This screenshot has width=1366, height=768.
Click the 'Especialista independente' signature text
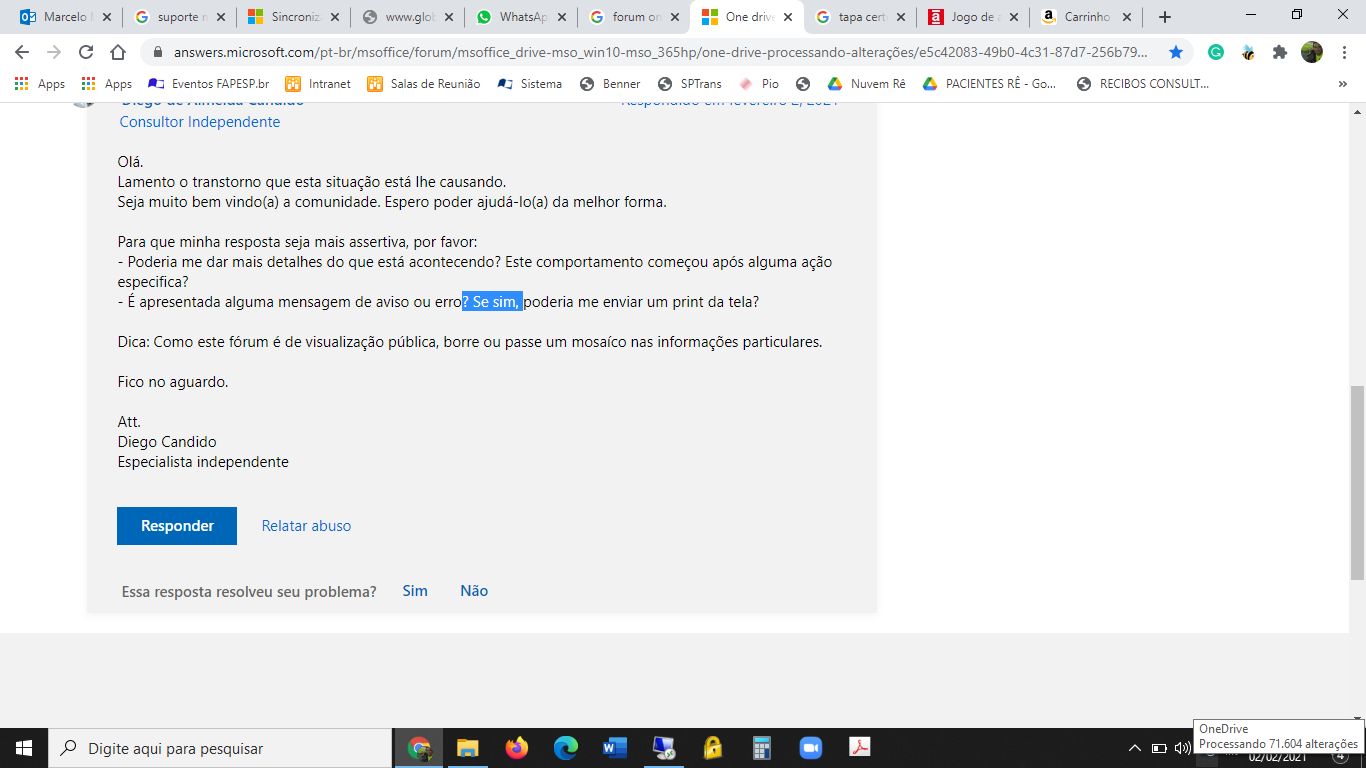(x=203, y=462)
